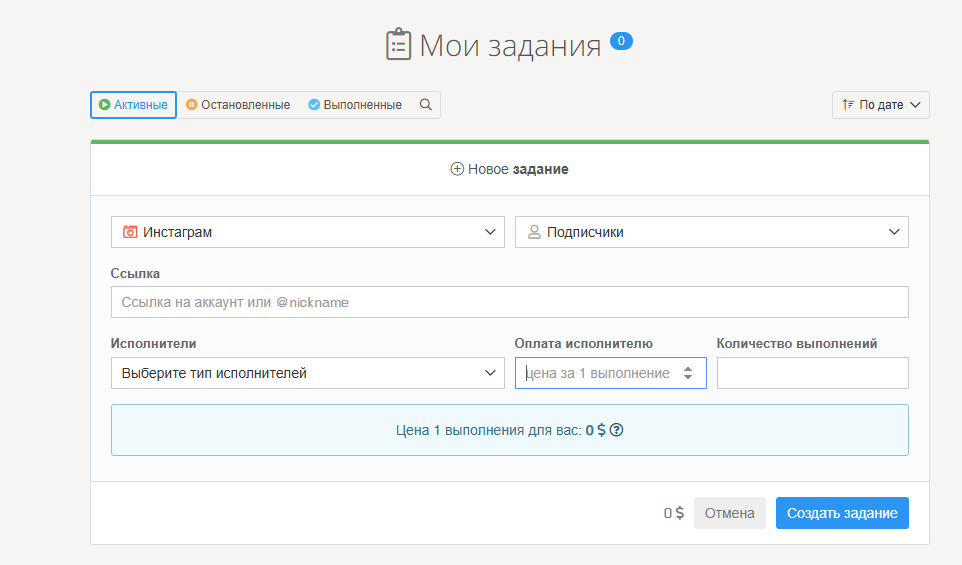Click the person icon in Подписчики dropdown
This screenshot has width=962, height=565.
coord(534,232)
